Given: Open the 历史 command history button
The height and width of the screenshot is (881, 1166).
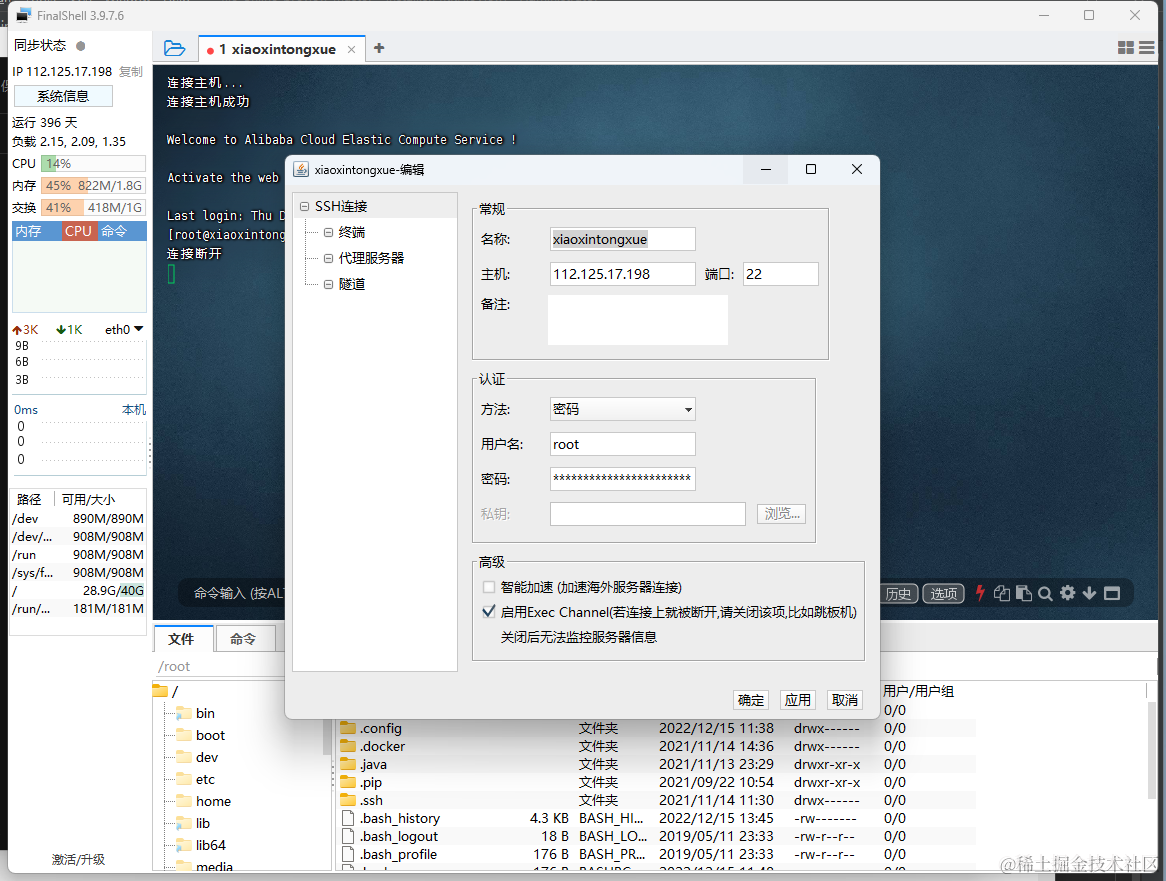Looking at the screenshot, I should 898,593.
